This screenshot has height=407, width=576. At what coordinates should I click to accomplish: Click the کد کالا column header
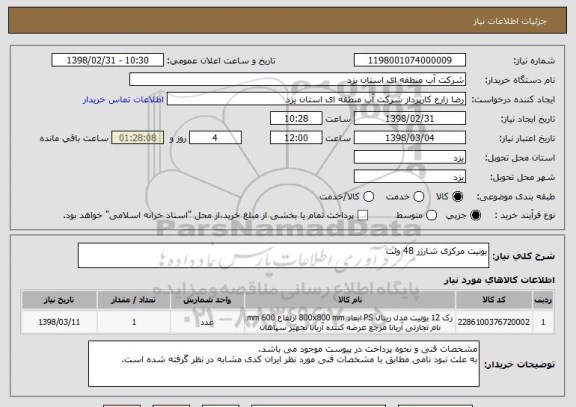494,300
